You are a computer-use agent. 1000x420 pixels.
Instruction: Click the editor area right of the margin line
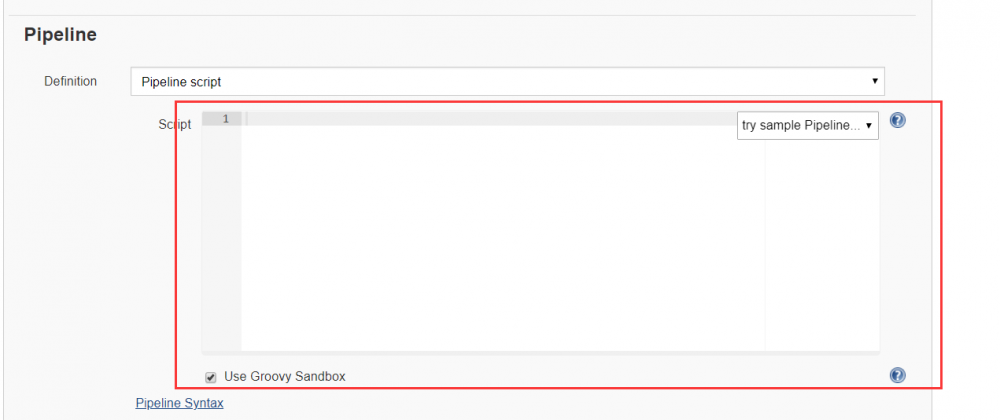point(820,250)
